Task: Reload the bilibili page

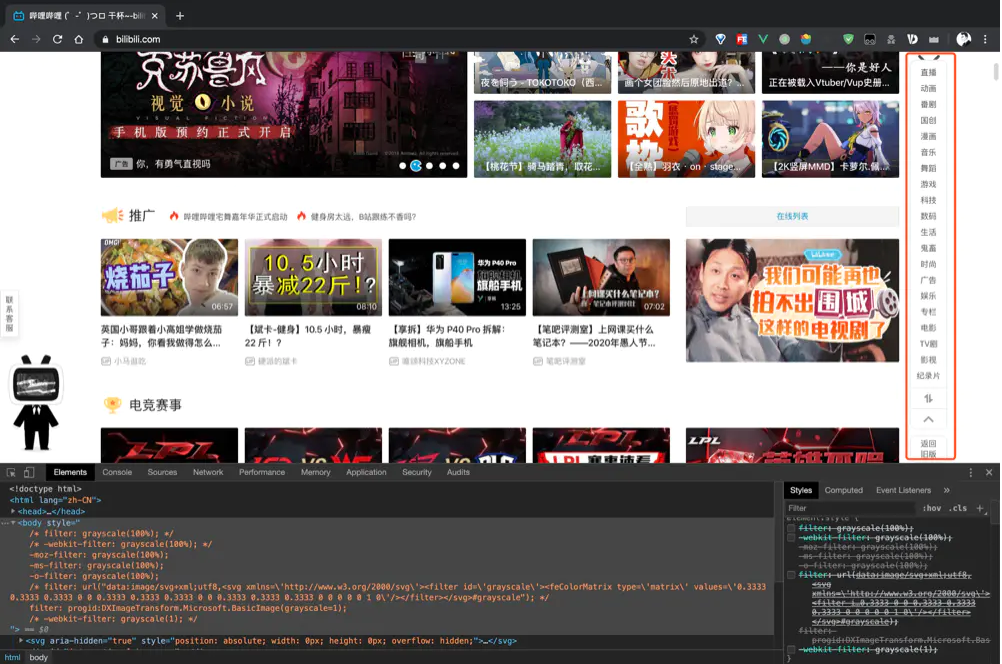Action: (58, 39)
